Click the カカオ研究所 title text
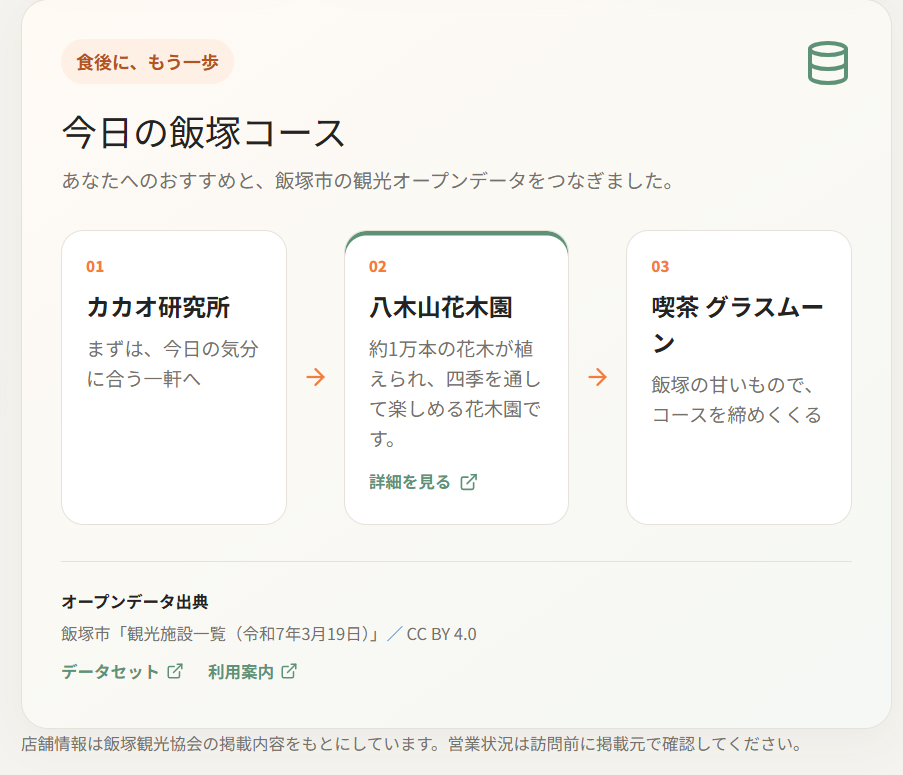This screenshot has width=903, height=775. point(158,307)
